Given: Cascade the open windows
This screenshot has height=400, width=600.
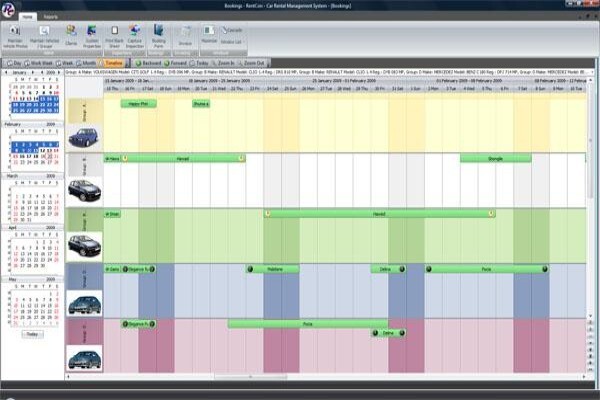Looking at the screenshot, I should coord(232,30).
